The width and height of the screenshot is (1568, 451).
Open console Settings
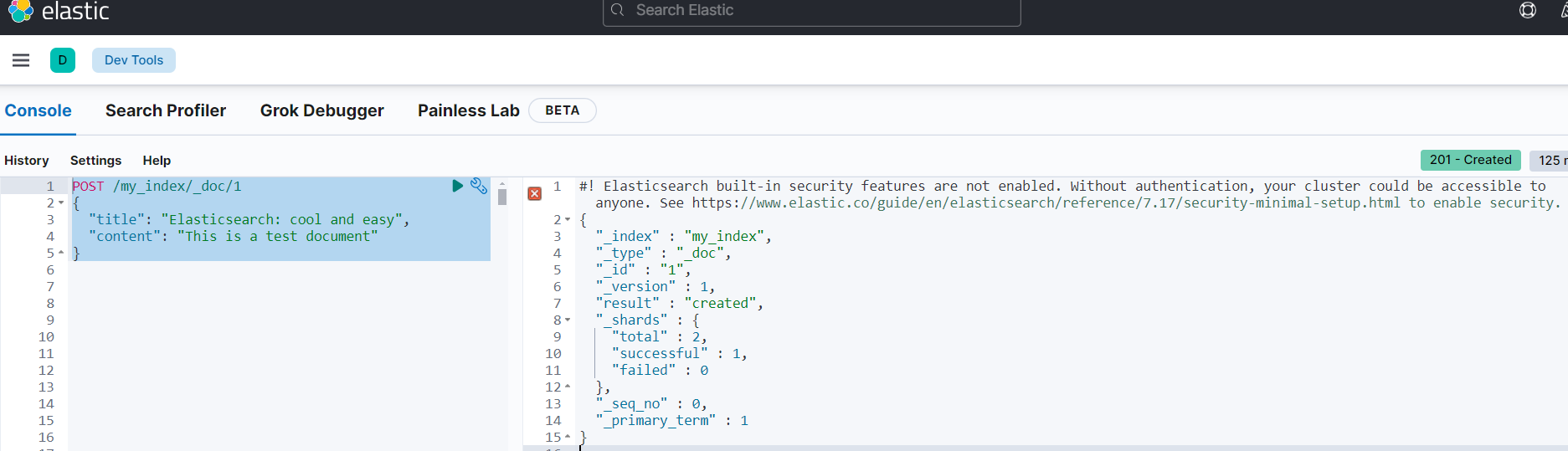[x=96, y=161]
